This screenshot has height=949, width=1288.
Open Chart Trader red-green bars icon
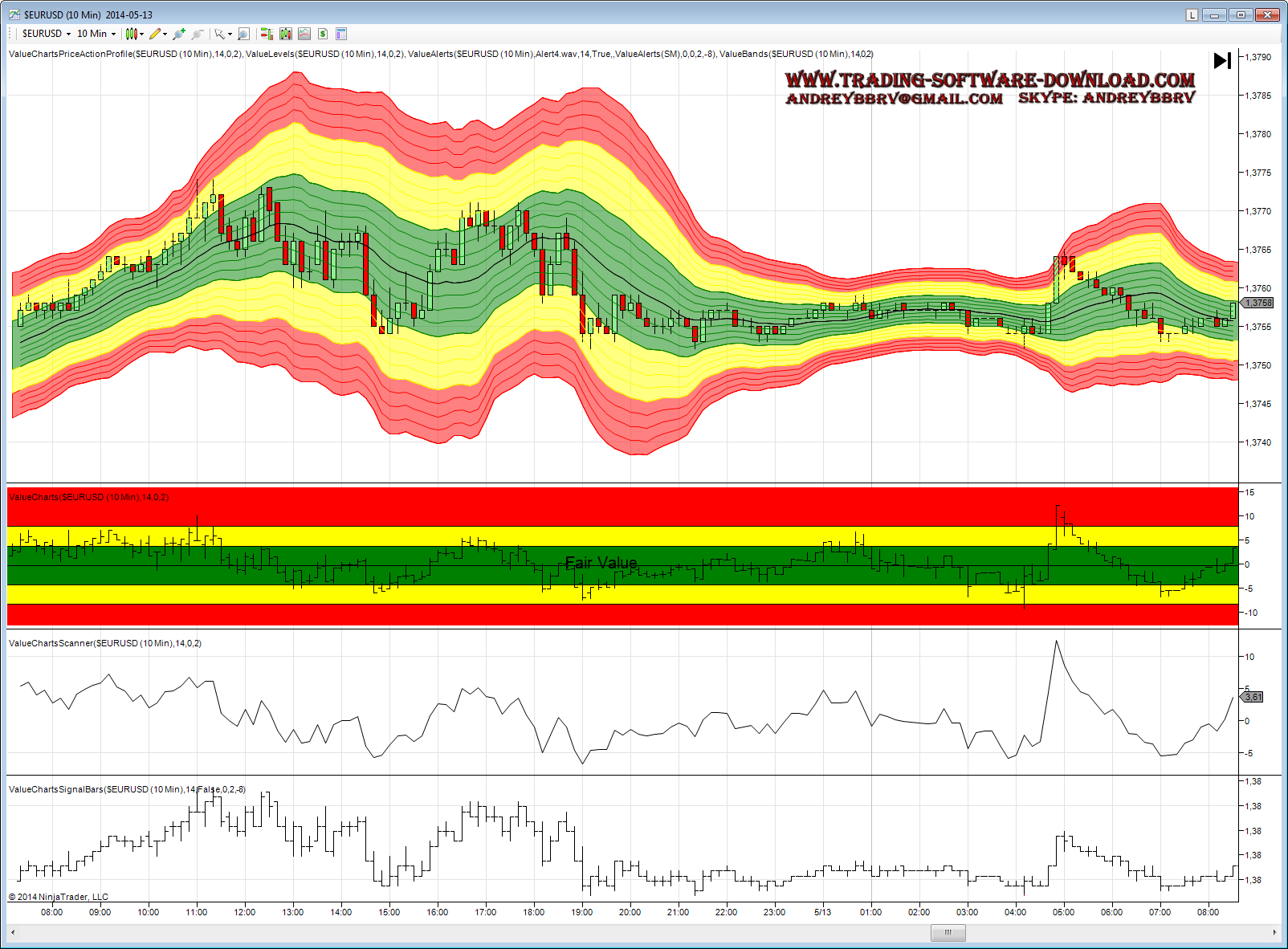(x=267, y=34)
